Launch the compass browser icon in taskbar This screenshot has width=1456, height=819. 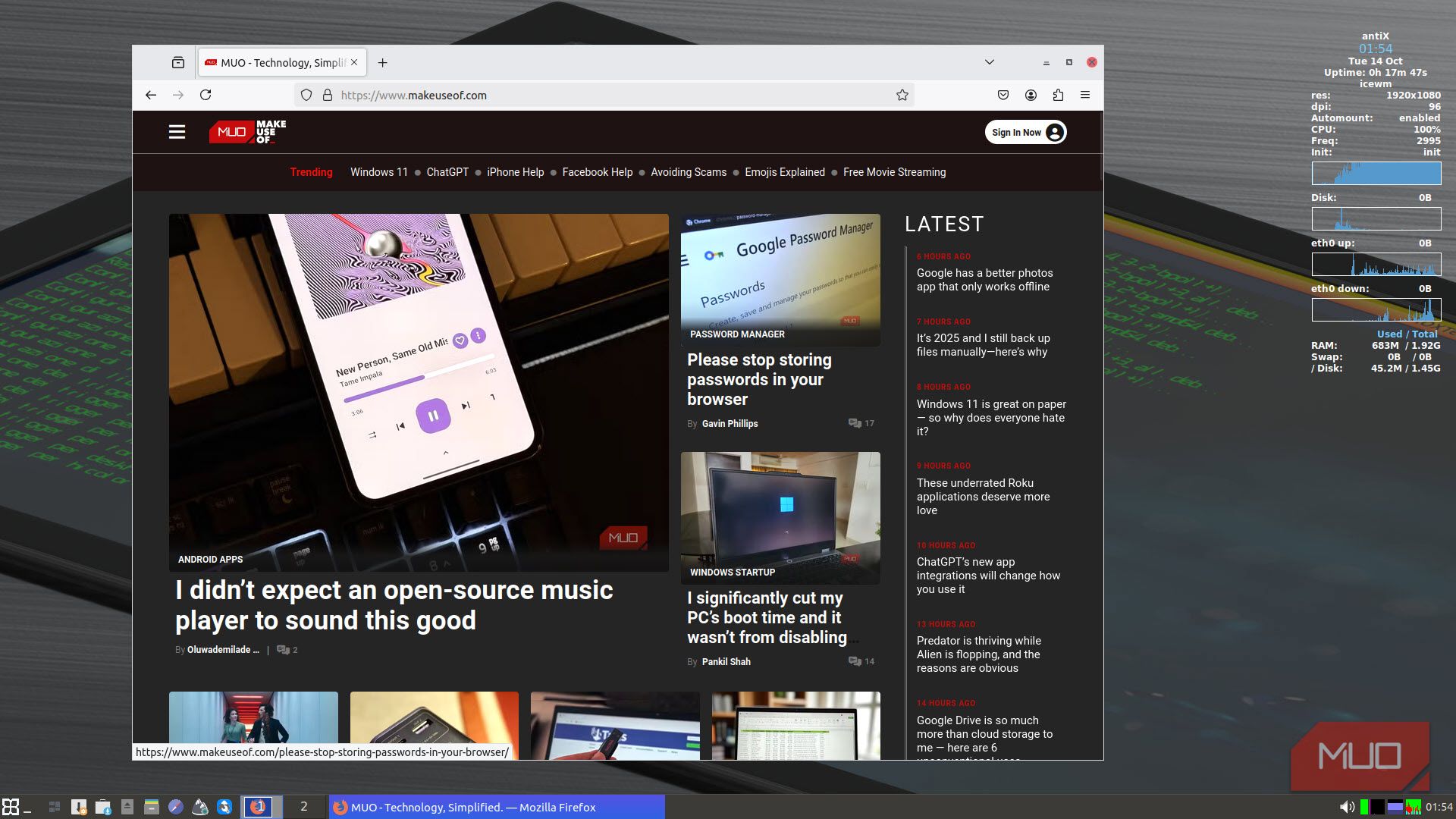[x=176, y=807]
